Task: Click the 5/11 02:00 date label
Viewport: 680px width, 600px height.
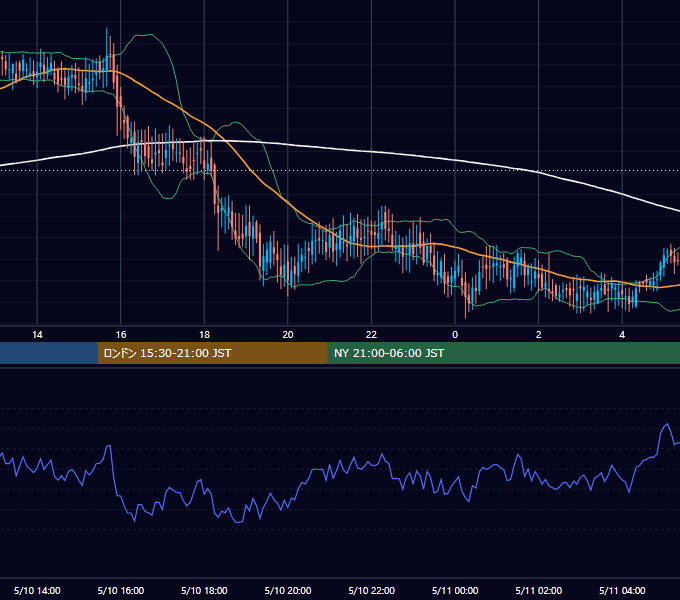Action: click(x=539, y=590)
